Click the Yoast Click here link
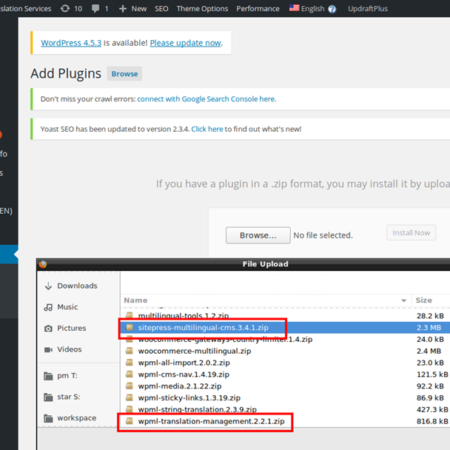 coord(207,129)
